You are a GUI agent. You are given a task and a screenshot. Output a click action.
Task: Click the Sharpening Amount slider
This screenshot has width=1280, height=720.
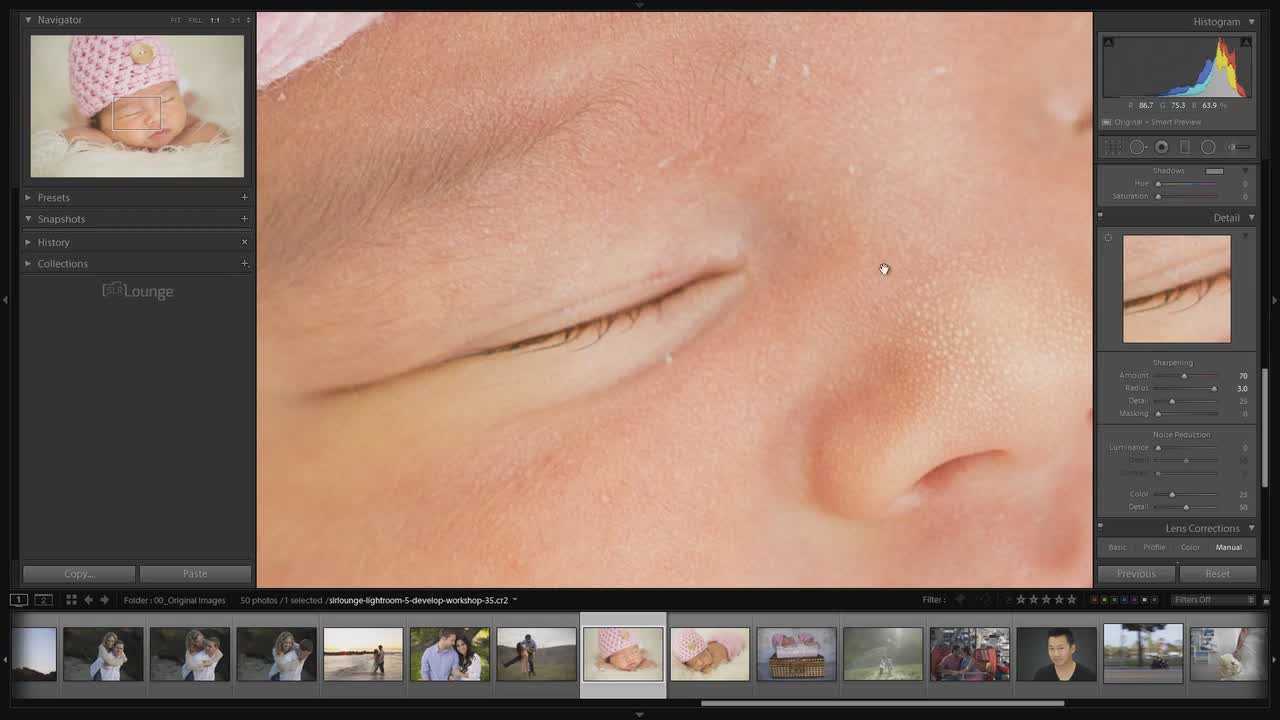pos(1184,376)
